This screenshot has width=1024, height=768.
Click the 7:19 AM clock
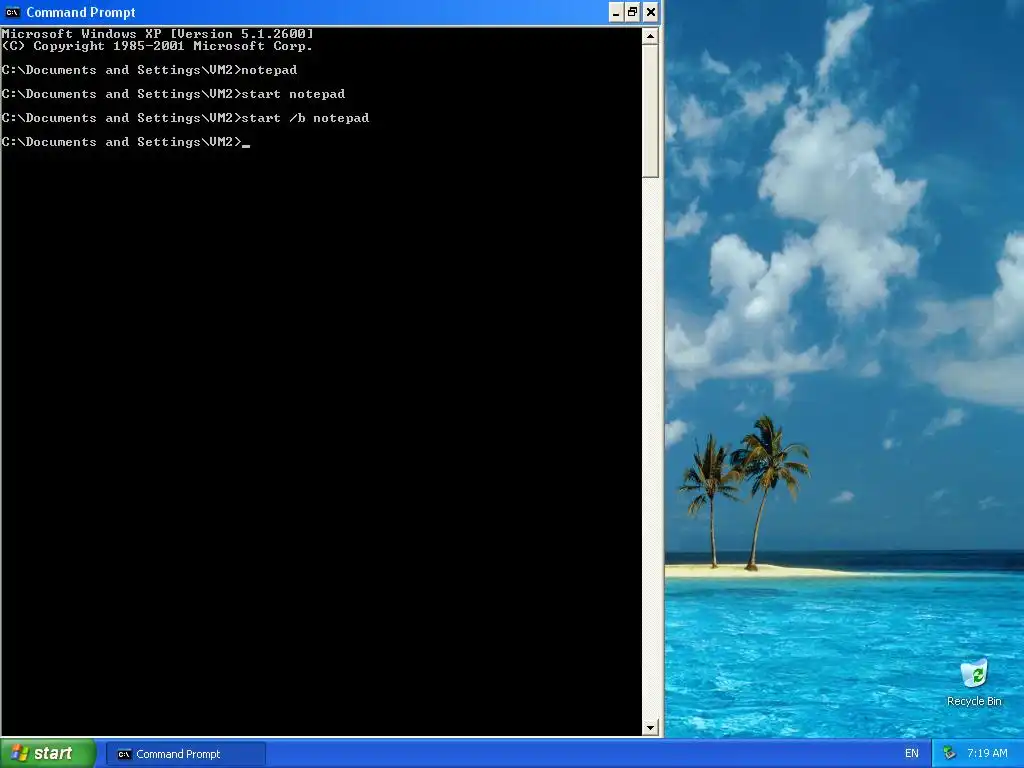point(987,754)
